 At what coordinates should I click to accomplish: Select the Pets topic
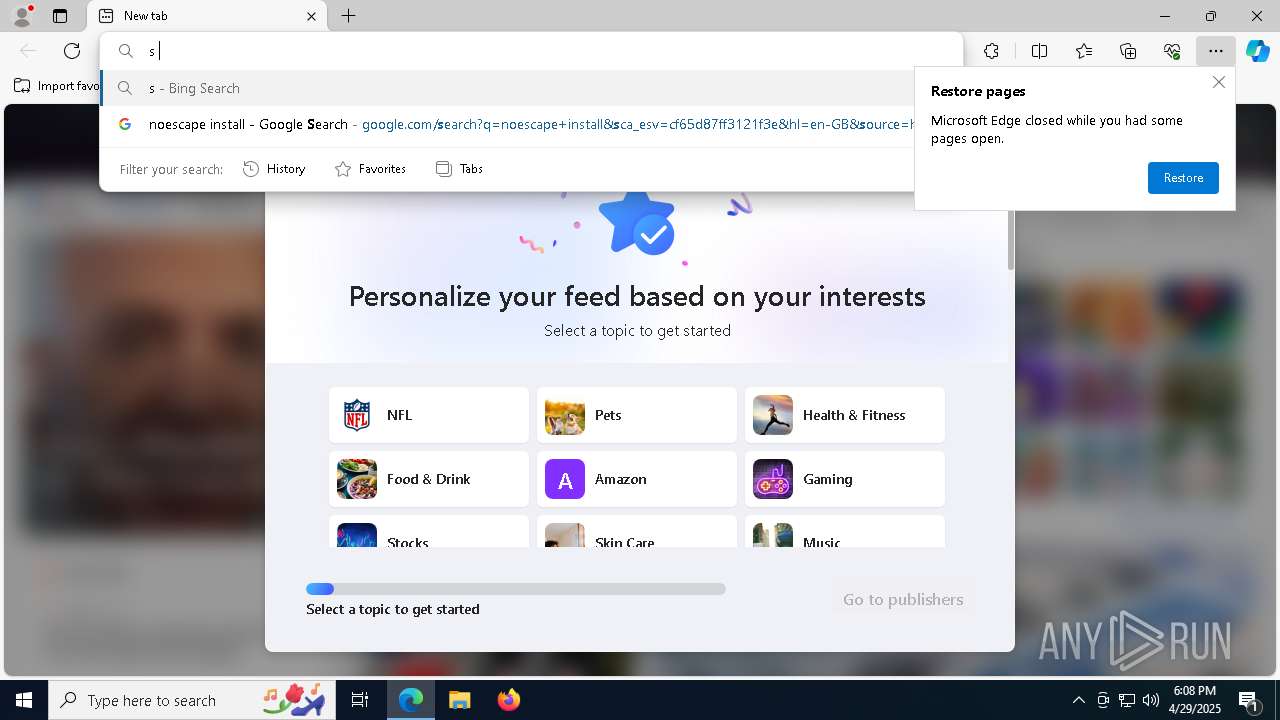click(637, 415)
